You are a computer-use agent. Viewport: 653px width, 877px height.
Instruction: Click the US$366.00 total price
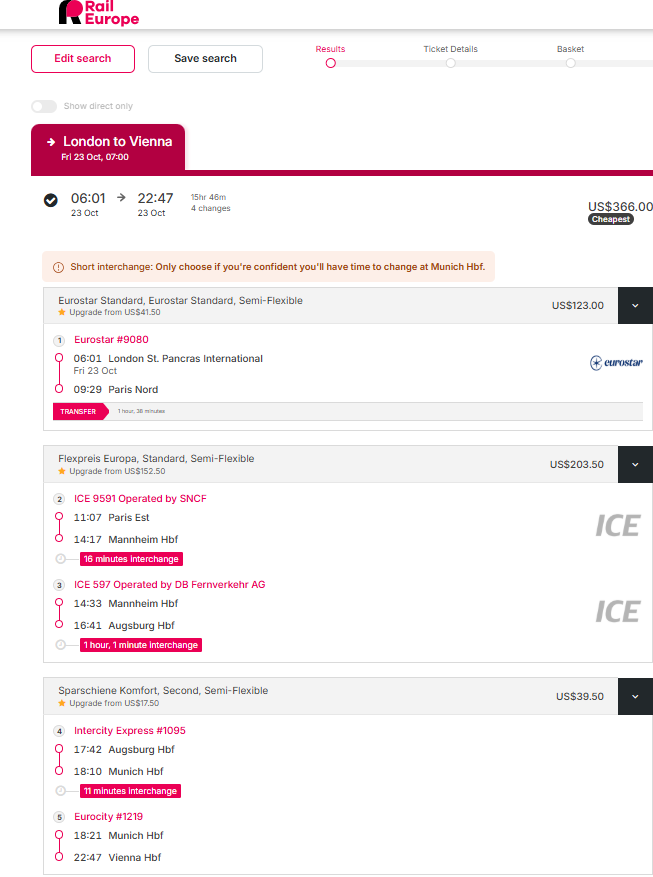[621, 206]
